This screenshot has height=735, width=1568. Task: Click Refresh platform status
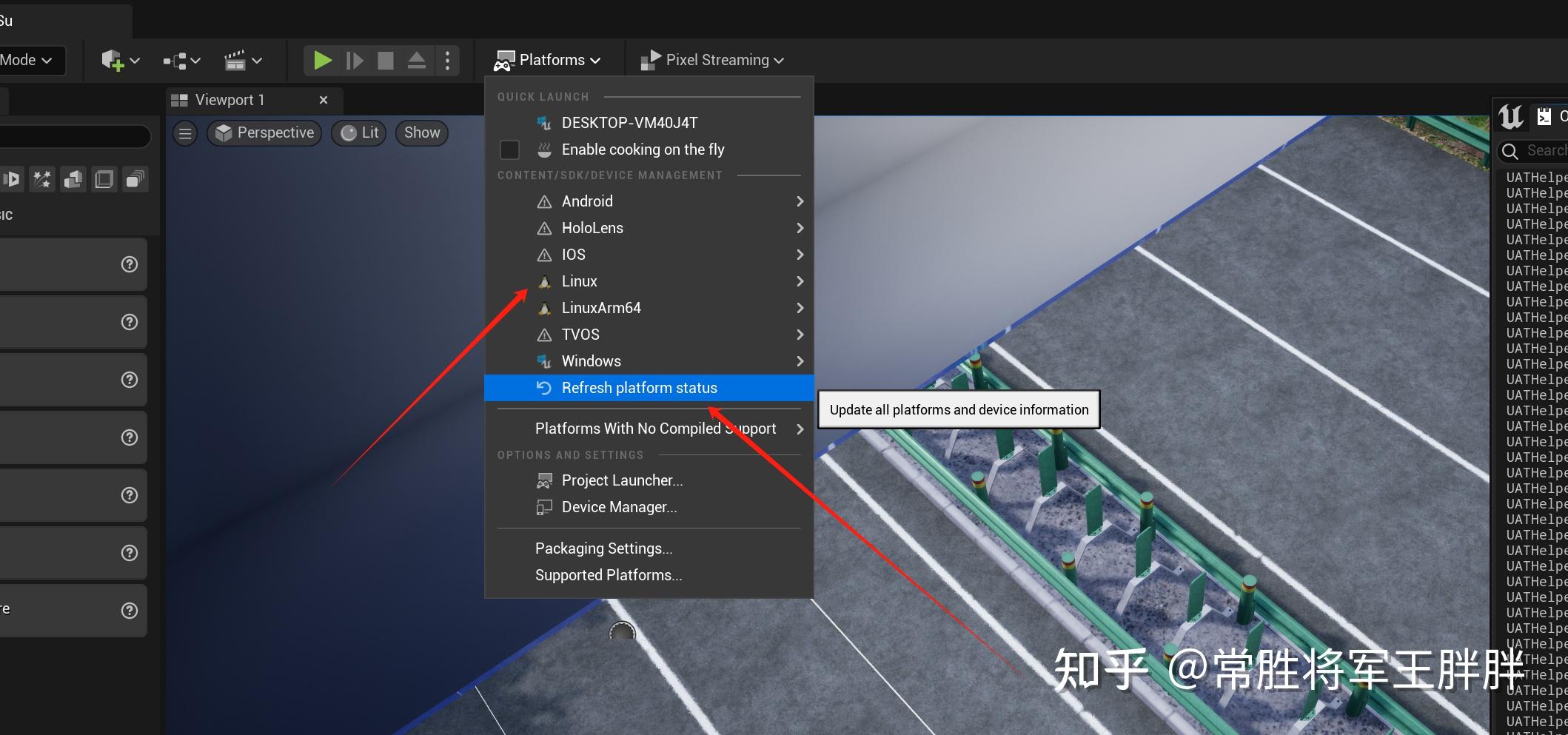639,387
